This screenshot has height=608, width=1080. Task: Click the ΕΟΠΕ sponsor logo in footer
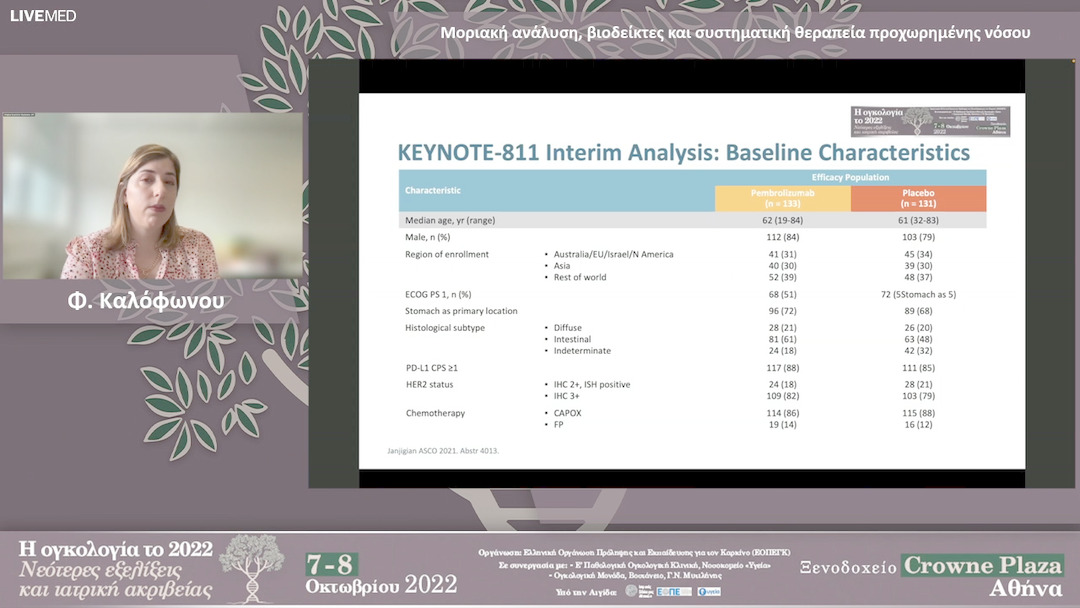coord(674,591)
